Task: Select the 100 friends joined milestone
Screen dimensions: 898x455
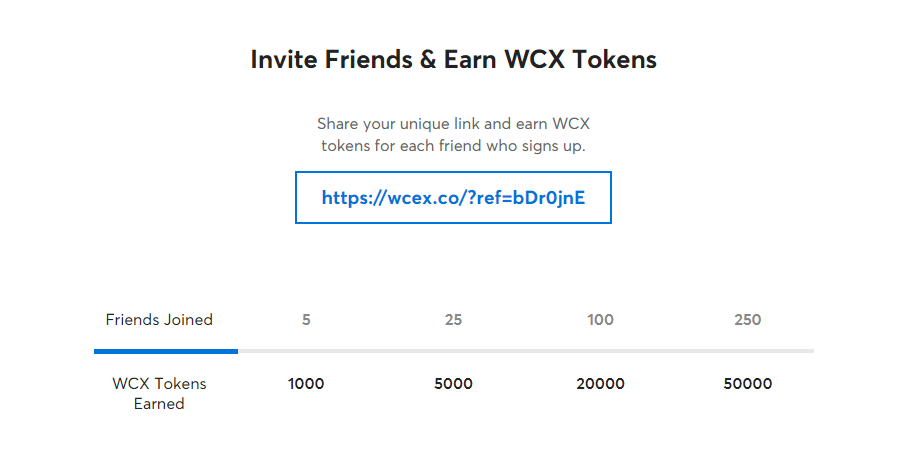Action: click(600, 320)
